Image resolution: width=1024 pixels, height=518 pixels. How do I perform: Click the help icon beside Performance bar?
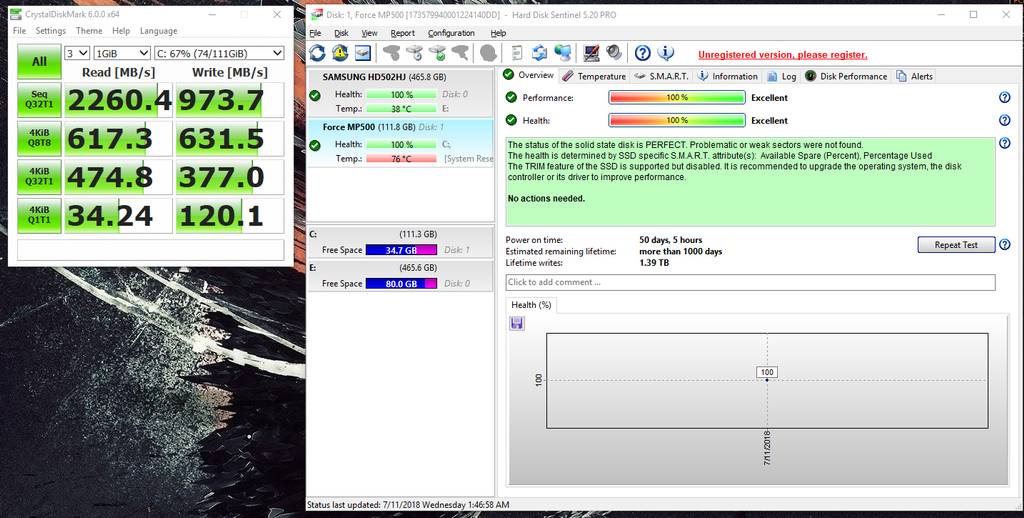[x=1004, y=97]
